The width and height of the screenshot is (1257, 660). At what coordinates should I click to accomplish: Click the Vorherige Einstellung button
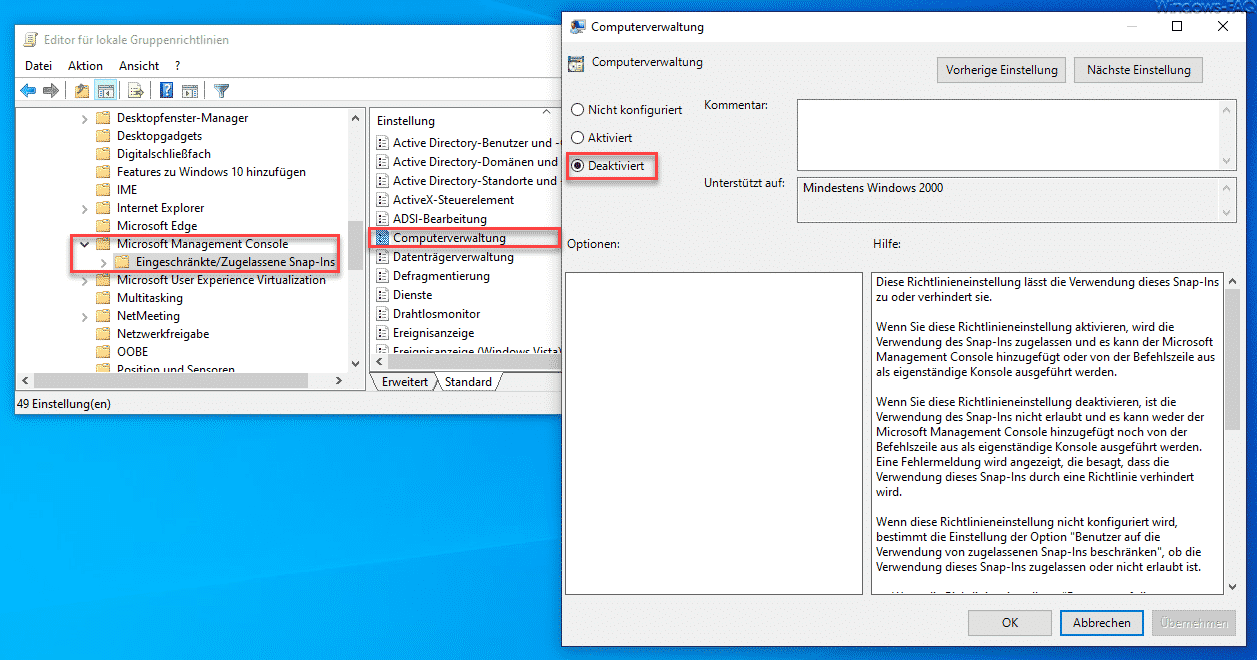(1001, 70)
